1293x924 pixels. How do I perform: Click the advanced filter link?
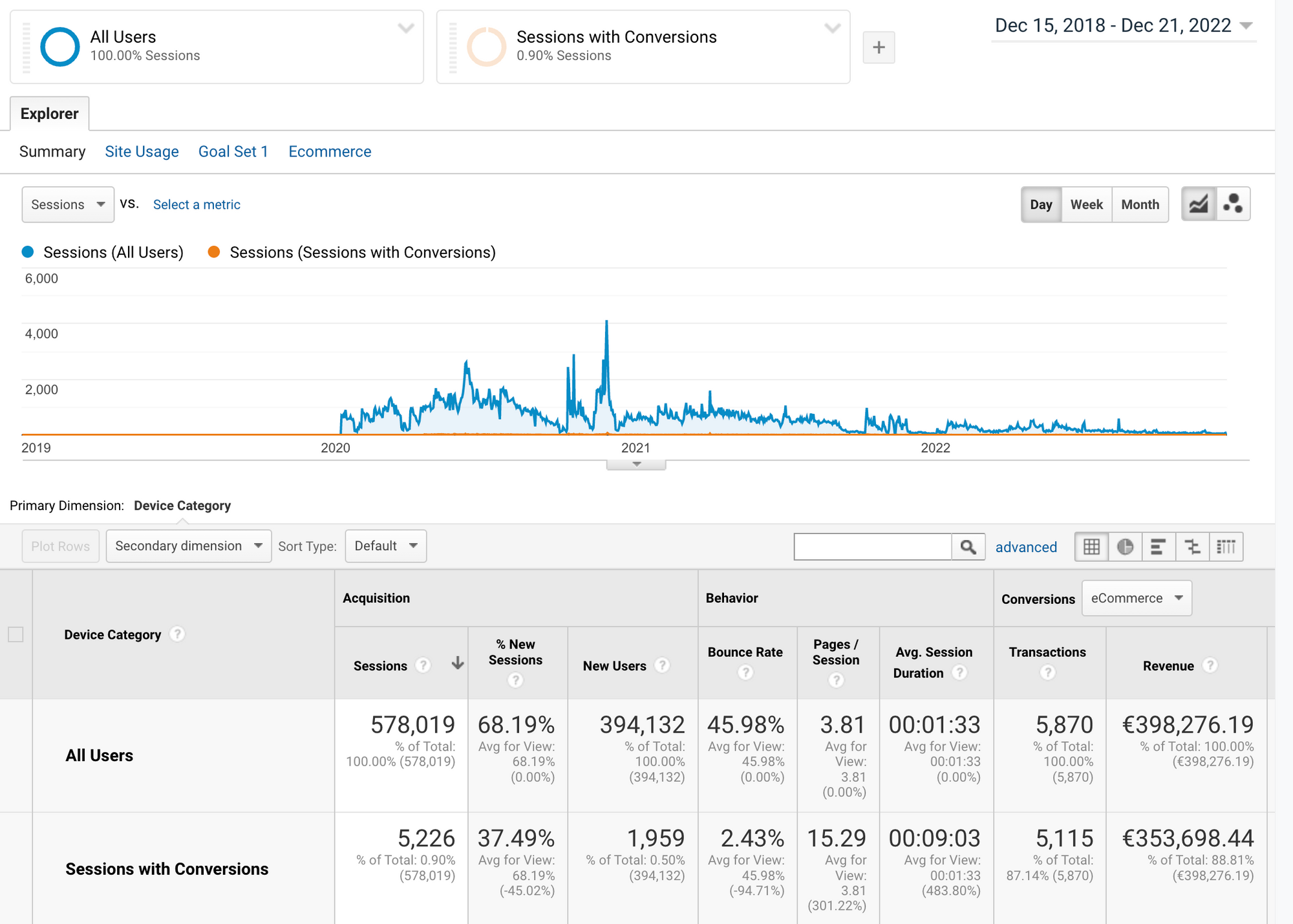point(1025,547)
